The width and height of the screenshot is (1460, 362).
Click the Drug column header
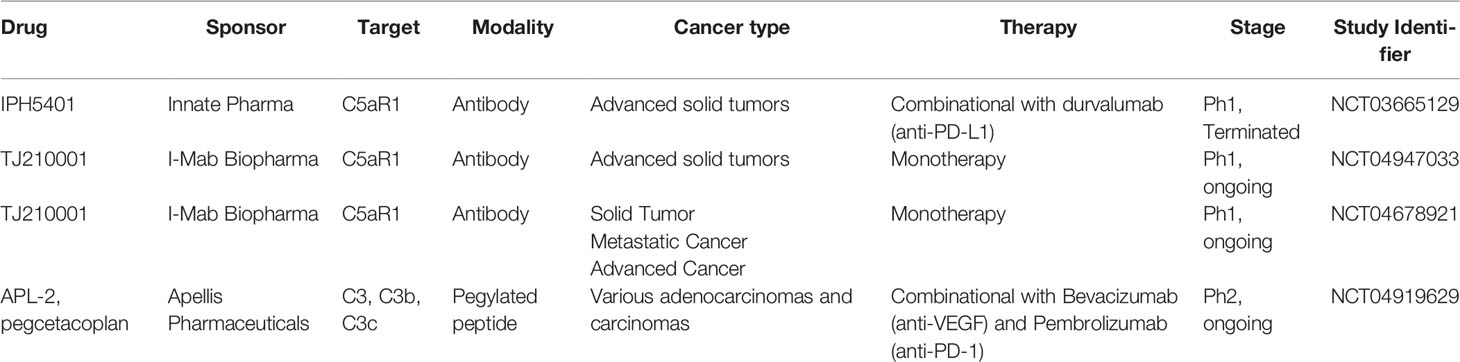(21, 29)
